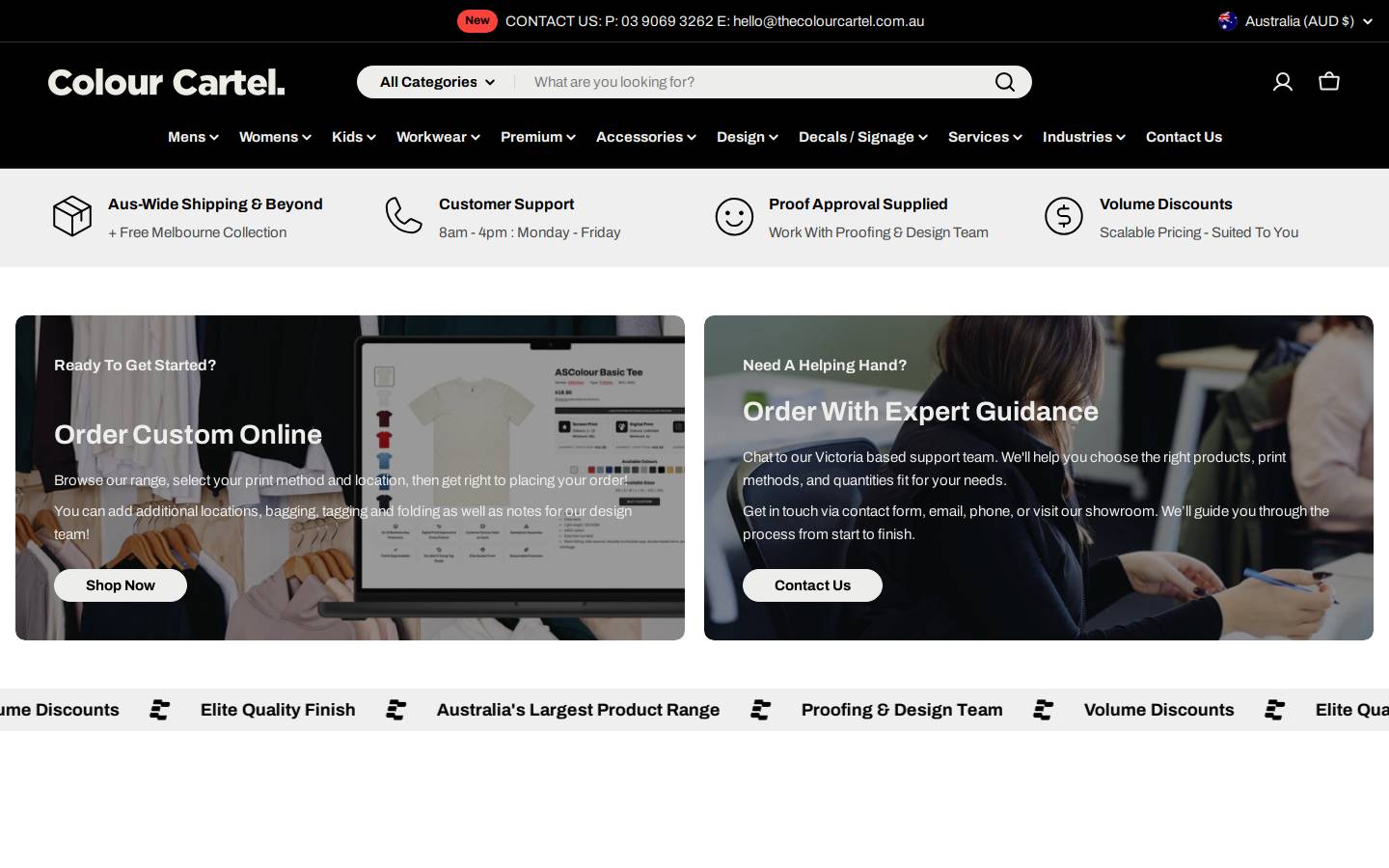Click 'Proofing & Design Team' marquee text
The width and height of the screenshot is (1389, 868).
coord(902,710)
